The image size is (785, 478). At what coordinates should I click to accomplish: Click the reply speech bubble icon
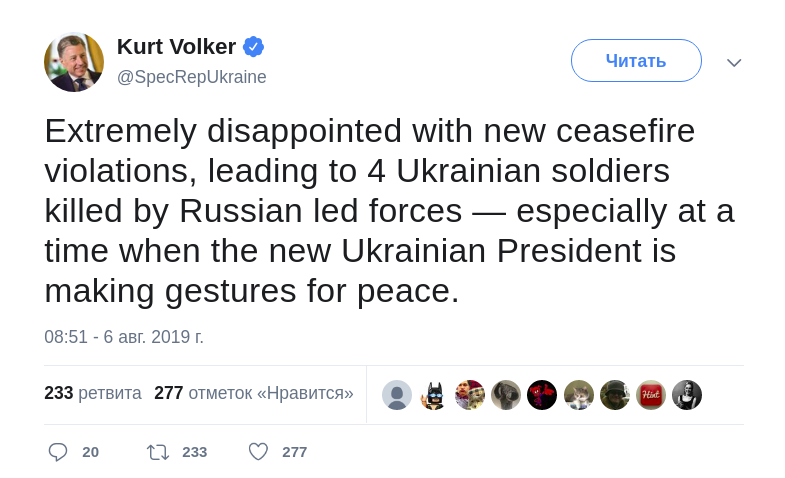(x=58, y=452)
